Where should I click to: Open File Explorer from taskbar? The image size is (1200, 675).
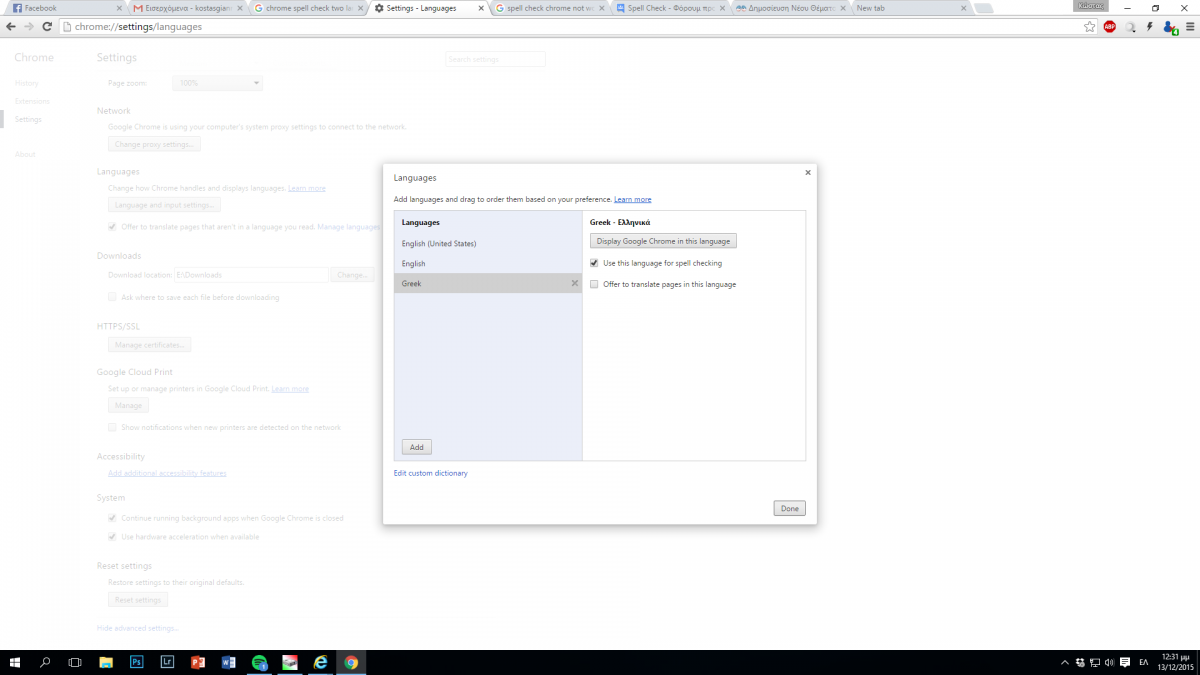[x=106, y=662]
